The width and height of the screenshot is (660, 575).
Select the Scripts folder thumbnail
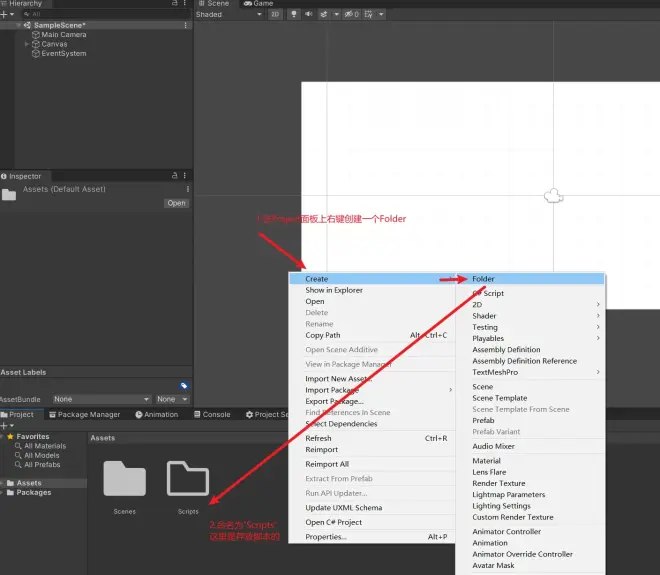click(x=188, y=479)
